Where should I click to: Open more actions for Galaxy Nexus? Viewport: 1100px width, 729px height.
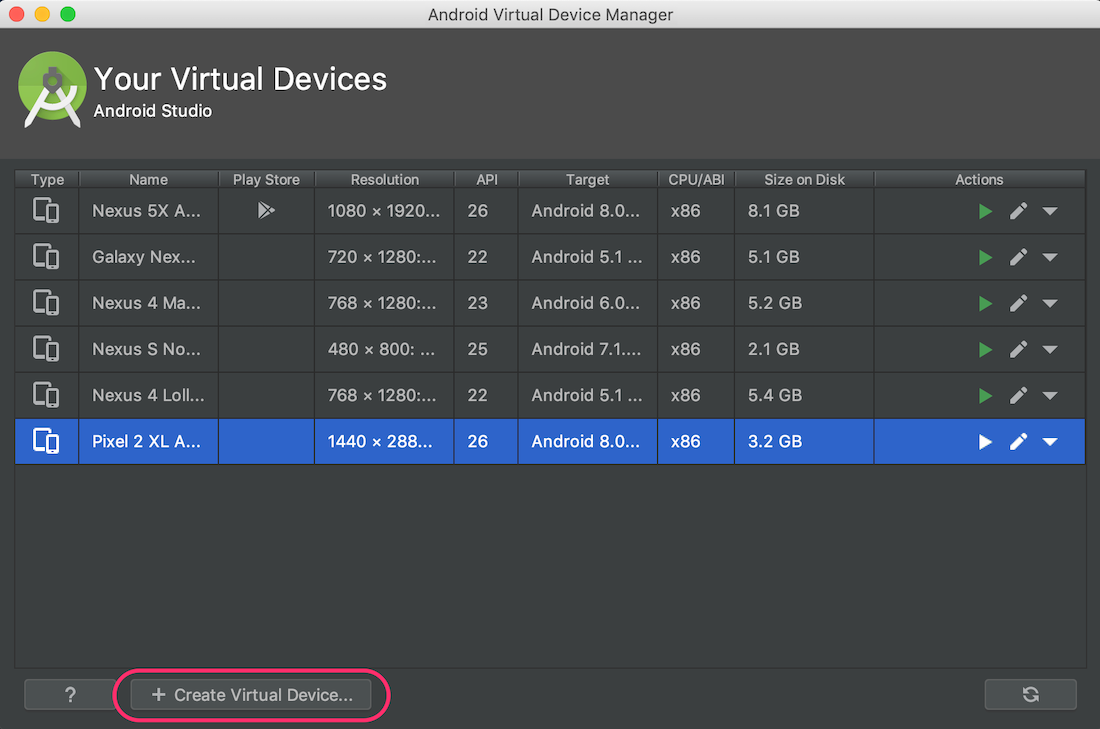pyautogui.click(x=1049, y=258)
